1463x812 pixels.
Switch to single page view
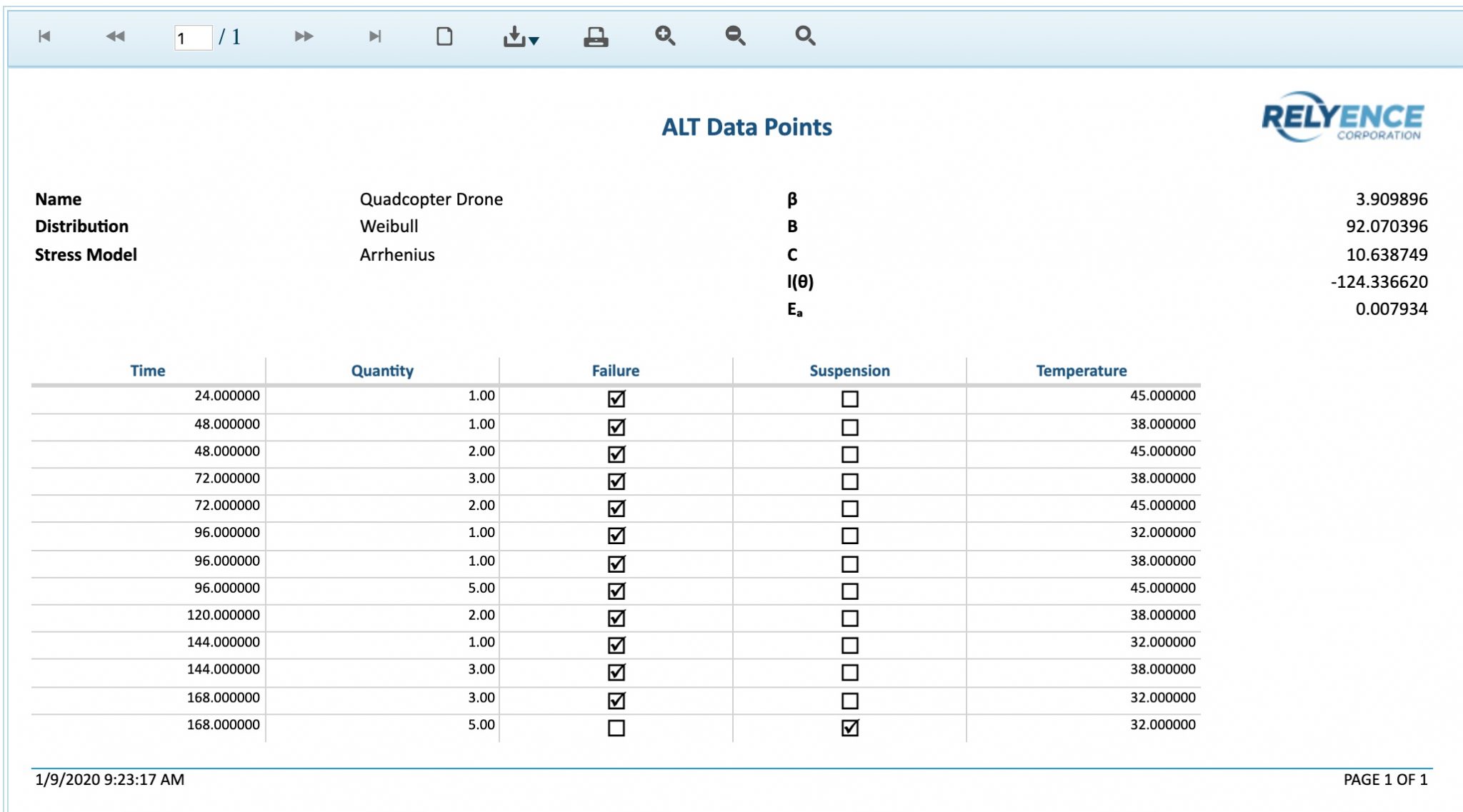(444, 36)
